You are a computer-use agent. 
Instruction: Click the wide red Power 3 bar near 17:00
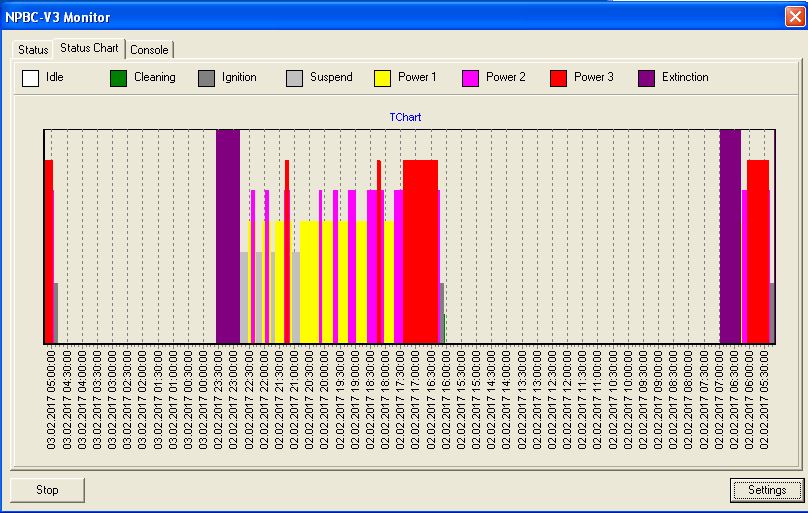420,250
